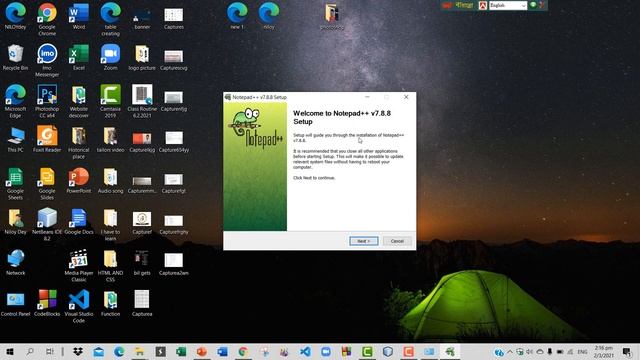
Task: Launch Foxit Reader from the desktop
Action: pyautogui.click(x=47, y=139)
